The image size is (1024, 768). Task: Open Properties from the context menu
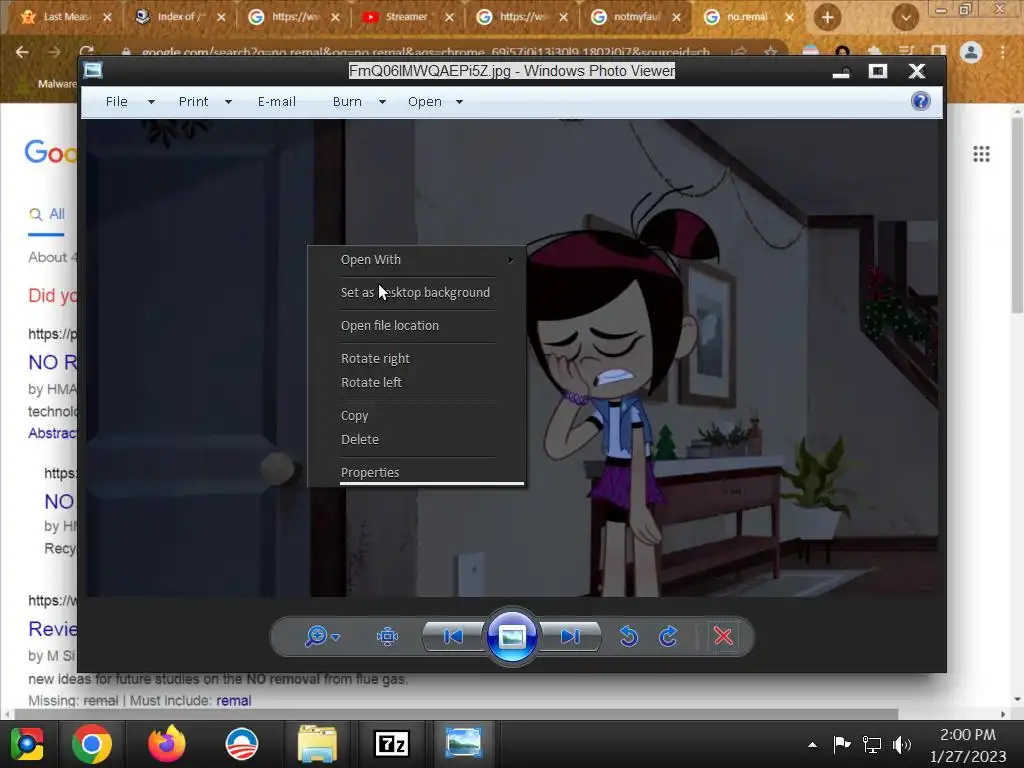417,472
